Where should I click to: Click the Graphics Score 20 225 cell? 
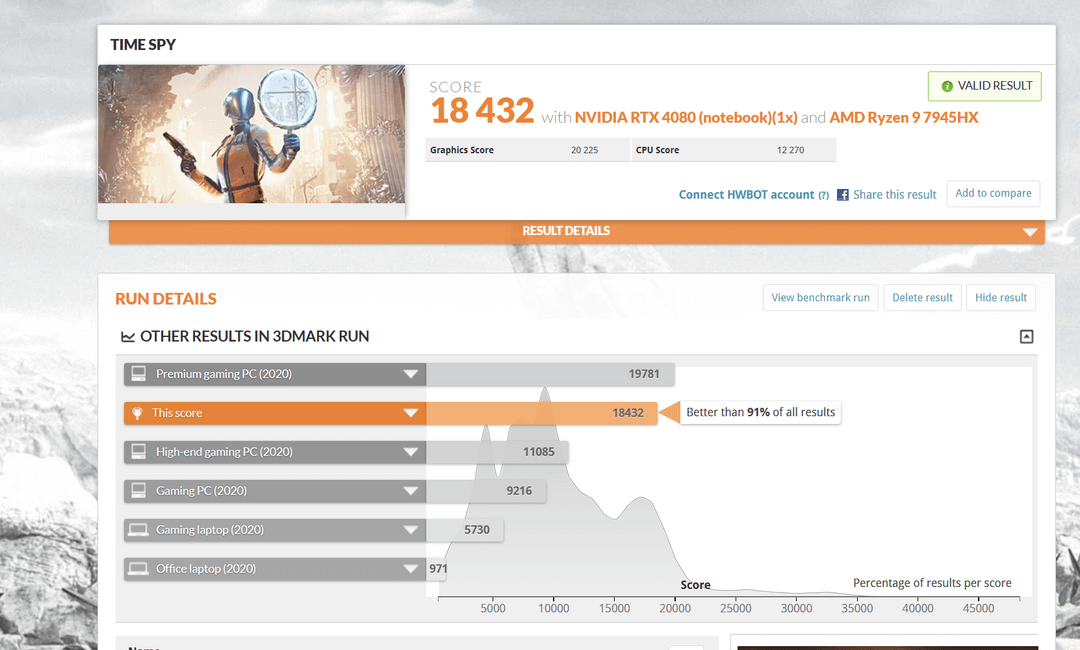click(x=528, y=150)
